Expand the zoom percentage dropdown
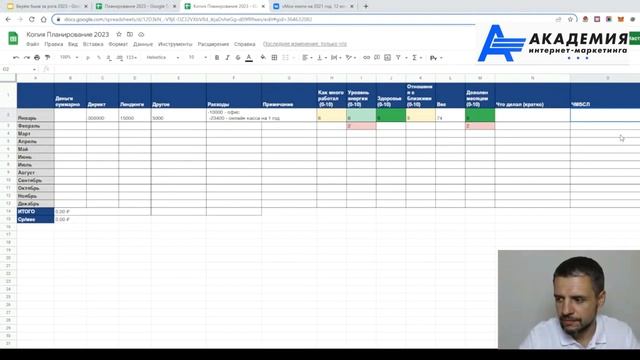Screen dimensions: 640x360 (69, 58)
